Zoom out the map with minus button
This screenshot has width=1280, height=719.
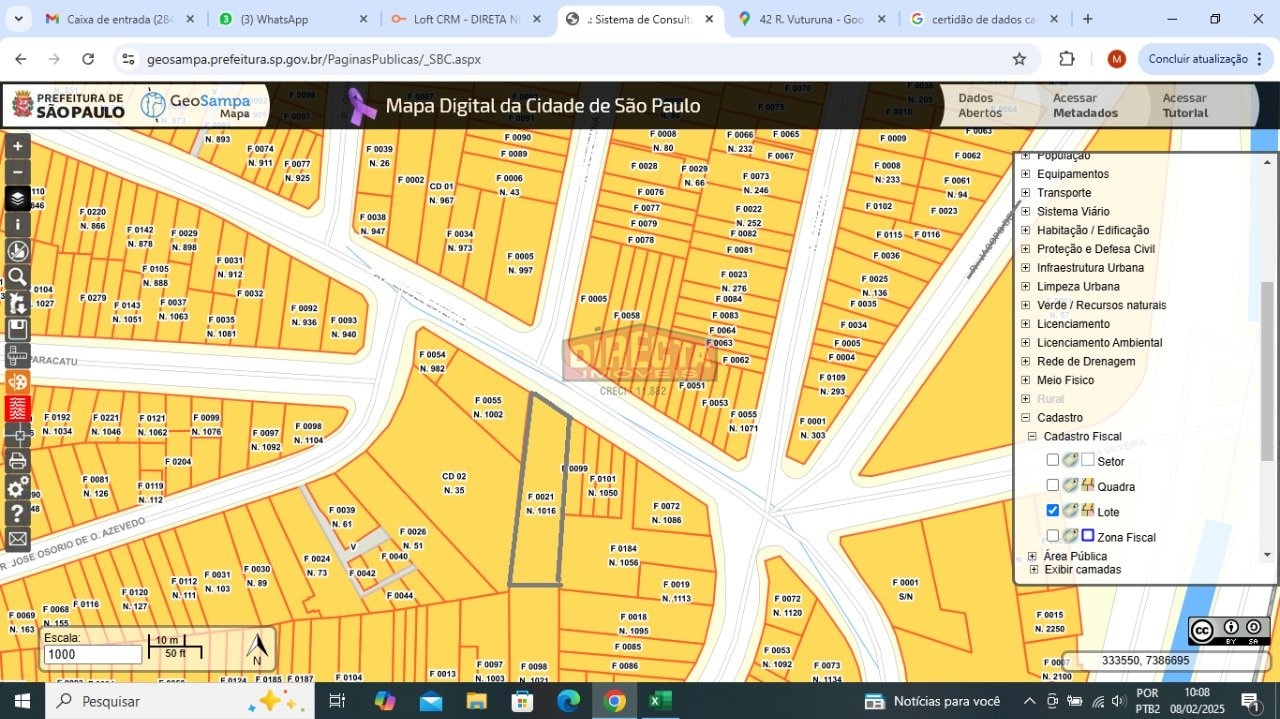pyautogui.click(x=17, y=172)
